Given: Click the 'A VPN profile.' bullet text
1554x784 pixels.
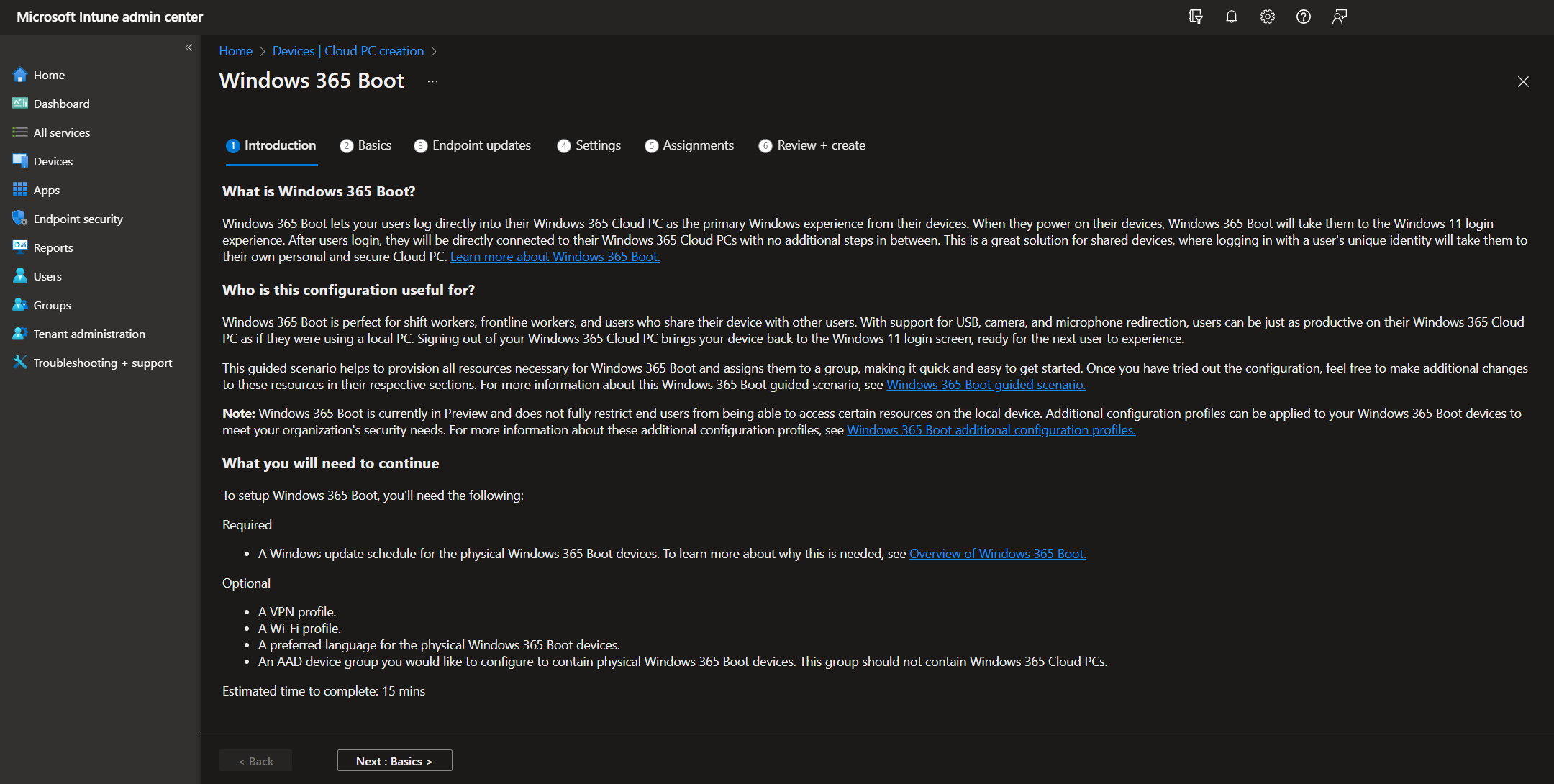Looking at the screenshot, I should (297, 612).
